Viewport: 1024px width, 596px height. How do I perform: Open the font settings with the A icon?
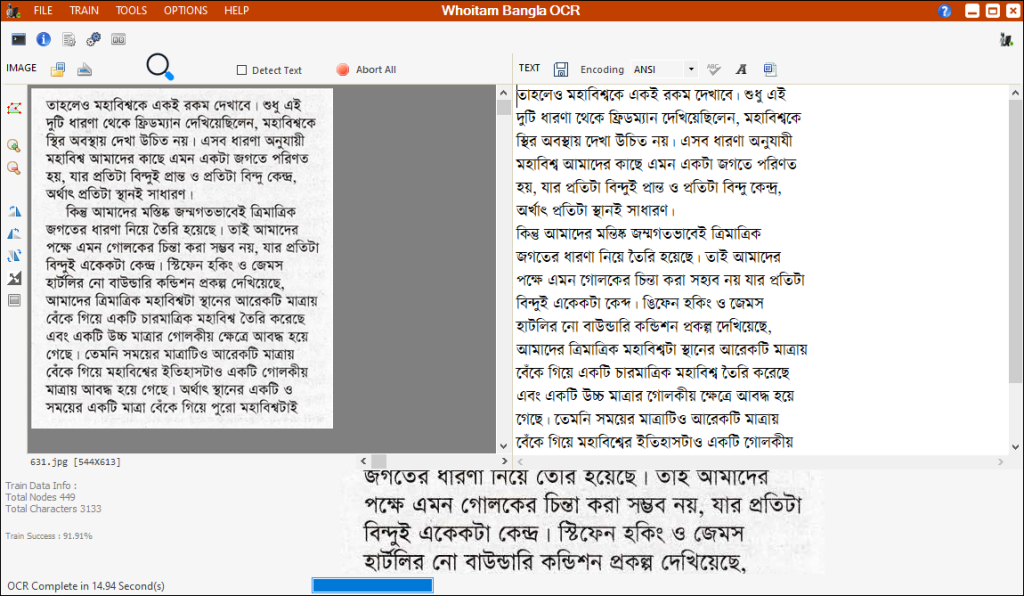[x=741, y=69]
